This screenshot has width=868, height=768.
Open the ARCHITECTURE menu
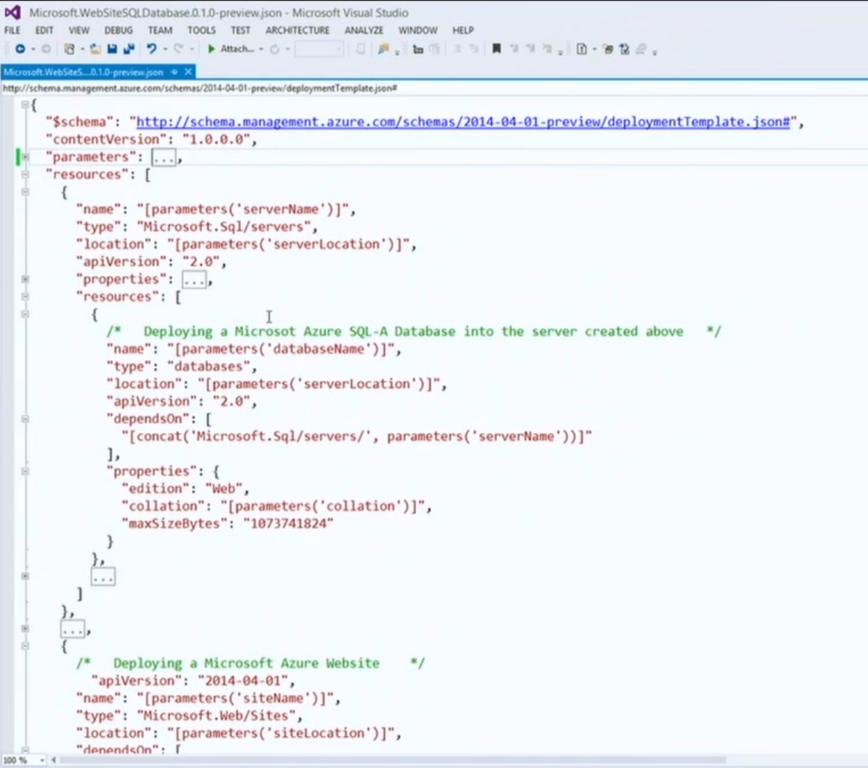[x=297, y=30]
